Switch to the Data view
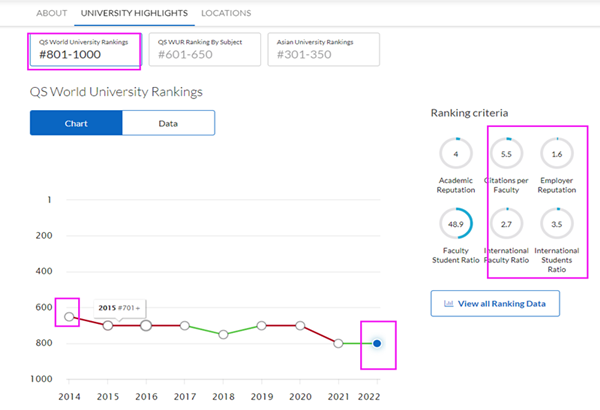Viewport: 600px width, 410px height. coord(168,123)
